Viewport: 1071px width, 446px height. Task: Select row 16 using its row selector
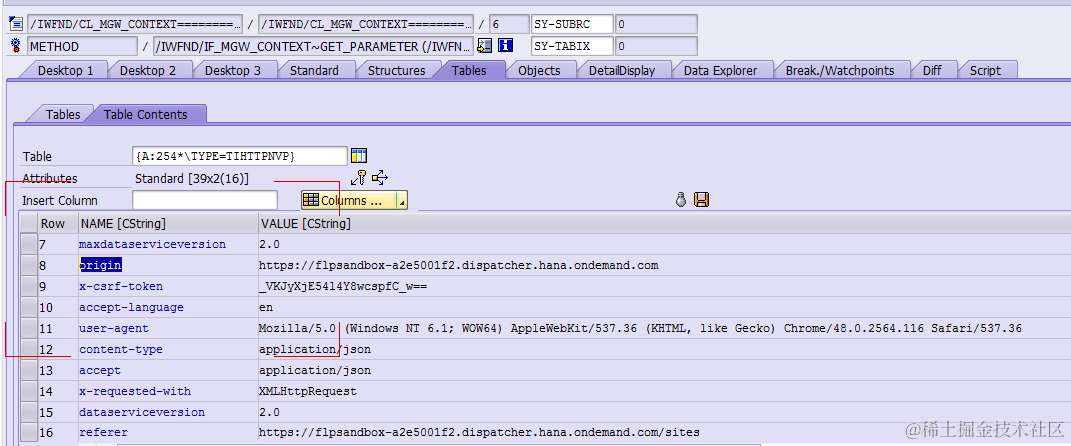click(x=28, y=432)
